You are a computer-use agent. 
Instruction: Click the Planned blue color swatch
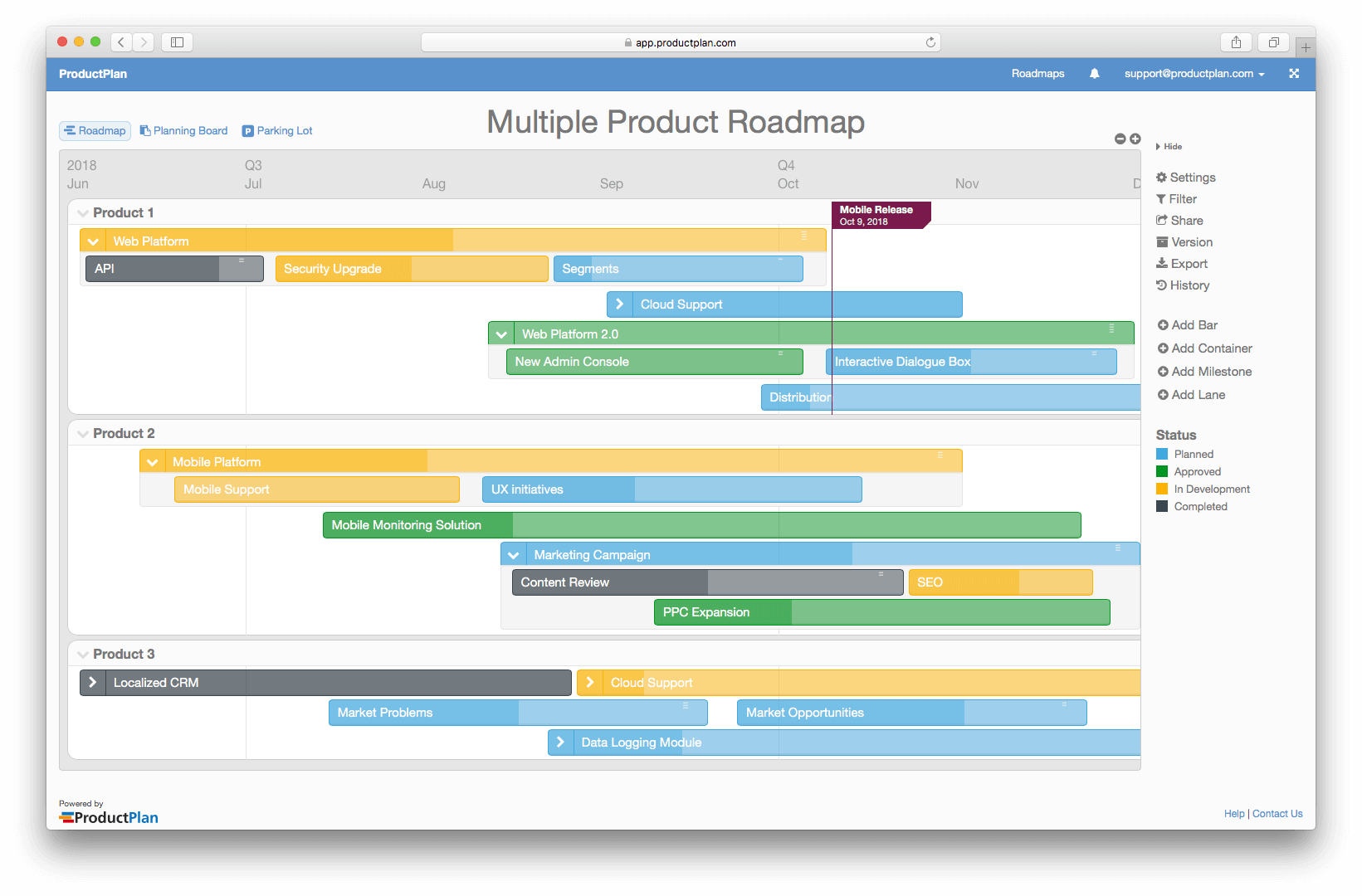coord(1161,454)
